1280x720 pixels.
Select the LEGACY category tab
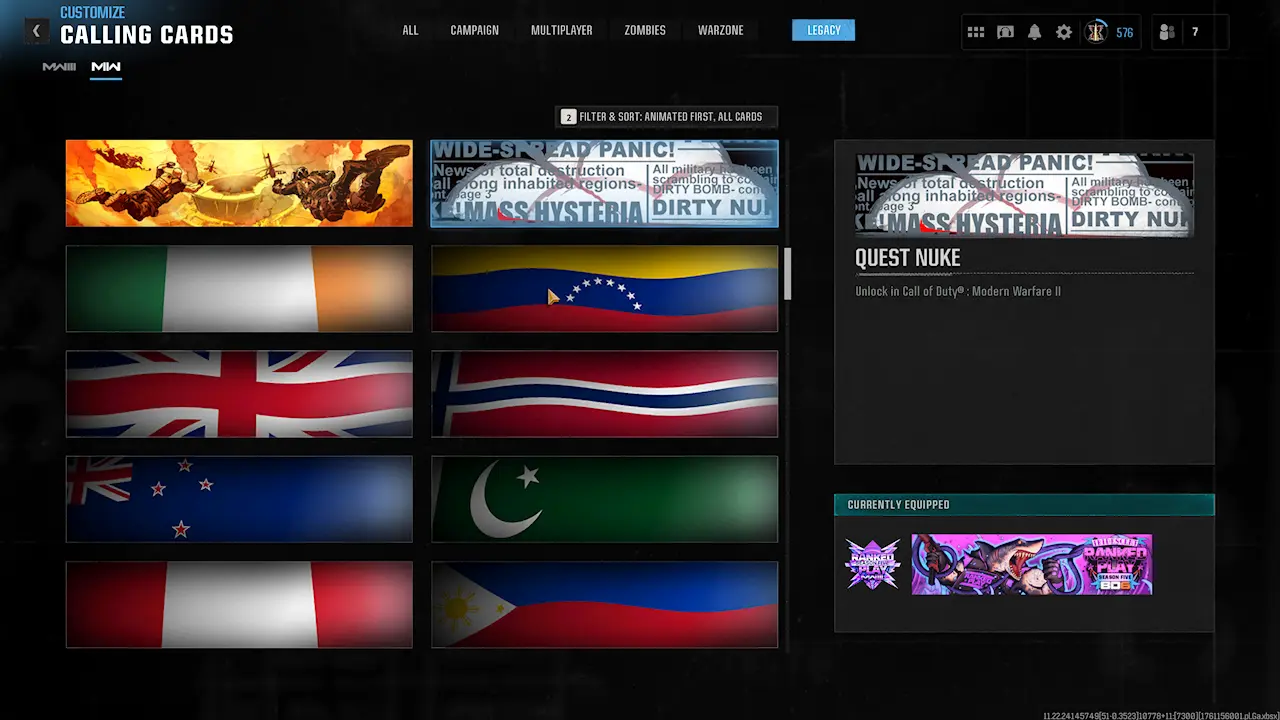point(823,30)
